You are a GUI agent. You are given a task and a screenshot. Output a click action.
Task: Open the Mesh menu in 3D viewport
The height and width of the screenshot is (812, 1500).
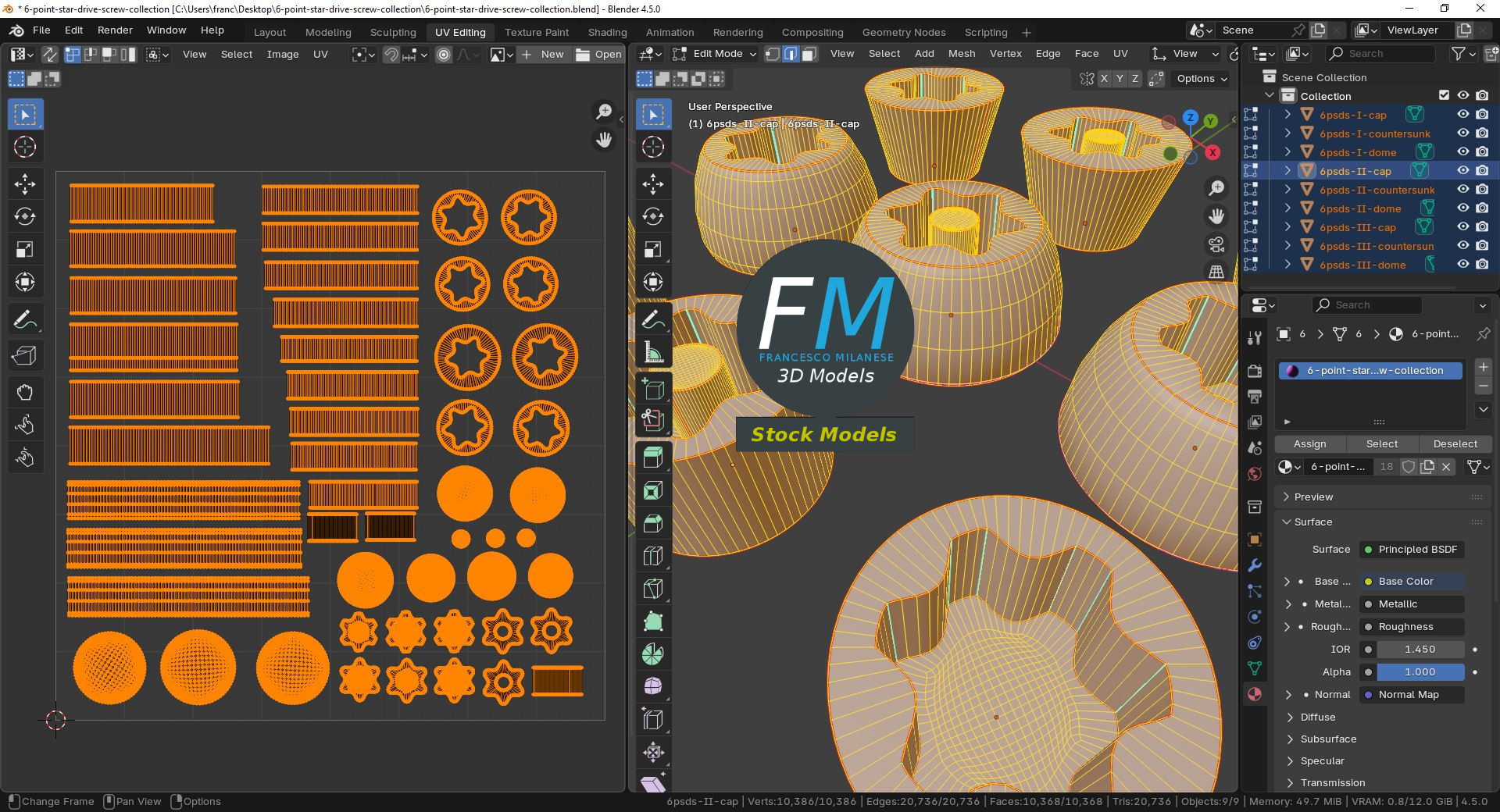962,54
